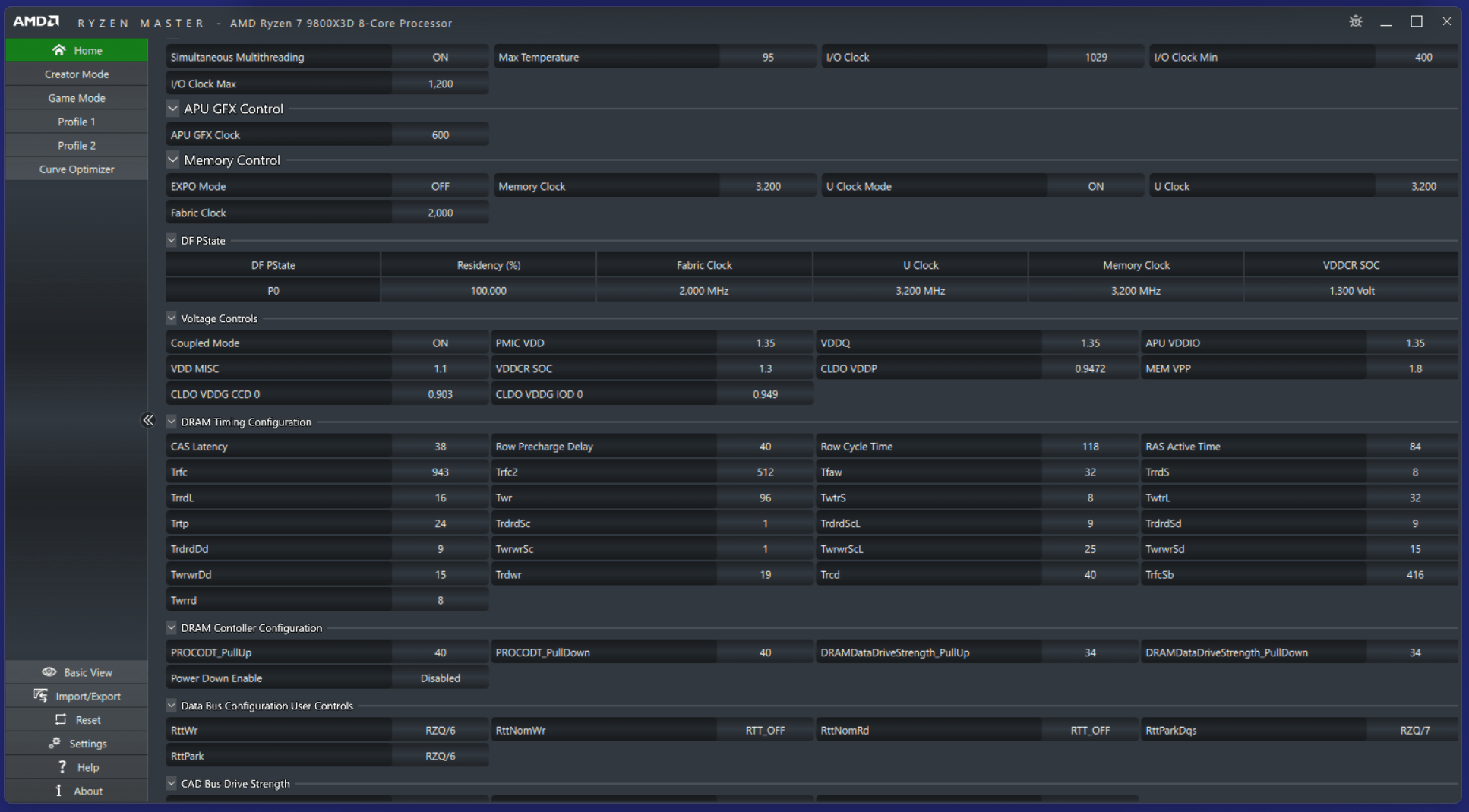Switch to Game Mode
The width and height of the screenshot is (1469, 812).
tap(77, 97)
